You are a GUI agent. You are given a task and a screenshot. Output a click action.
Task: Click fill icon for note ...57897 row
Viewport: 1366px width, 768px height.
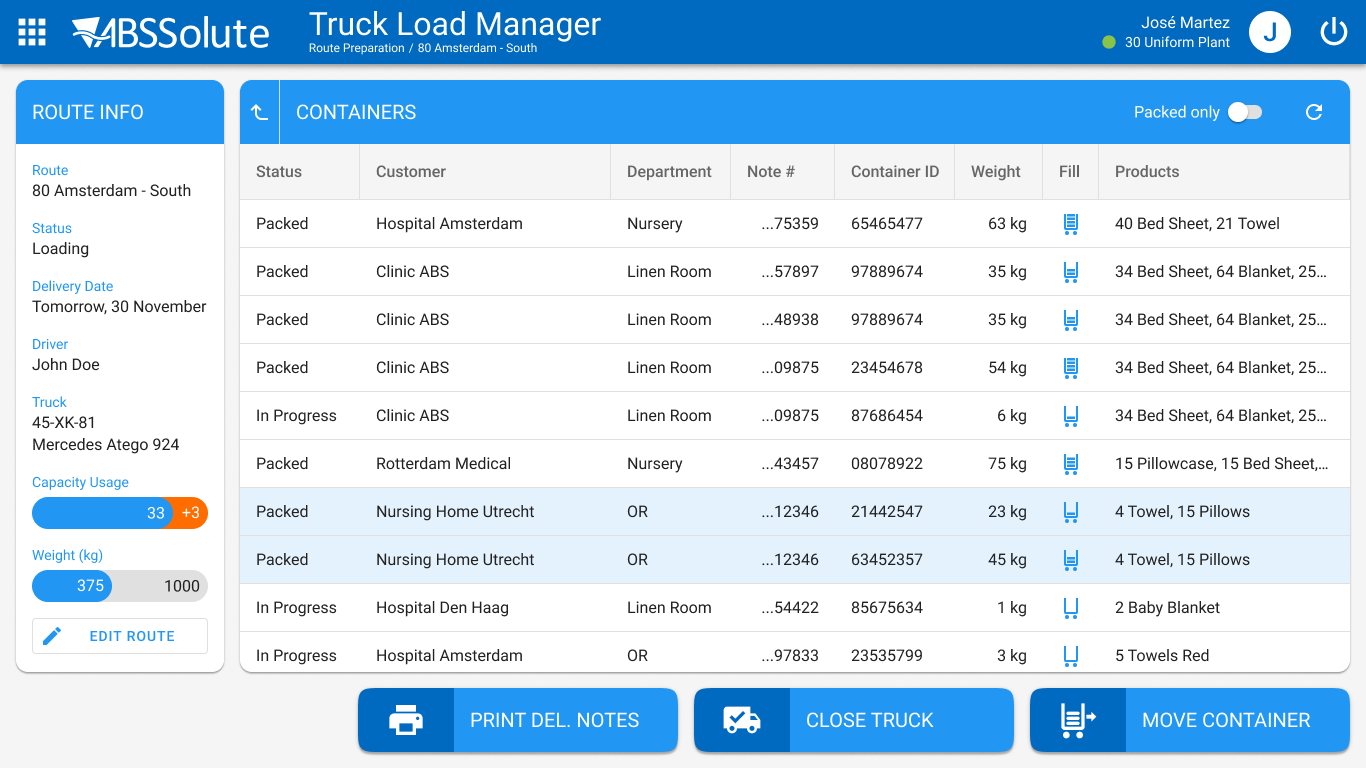point(1071,272)
